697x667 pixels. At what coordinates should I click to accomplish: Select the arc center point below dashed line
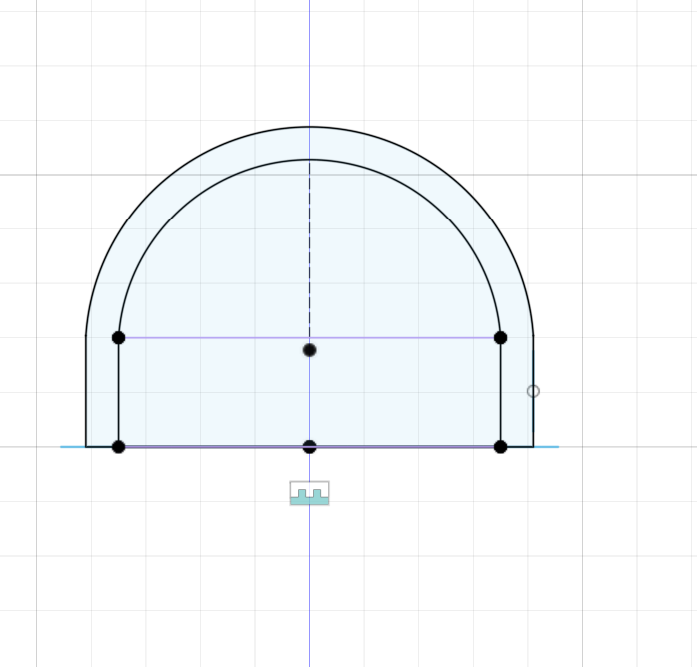[309, 350]
